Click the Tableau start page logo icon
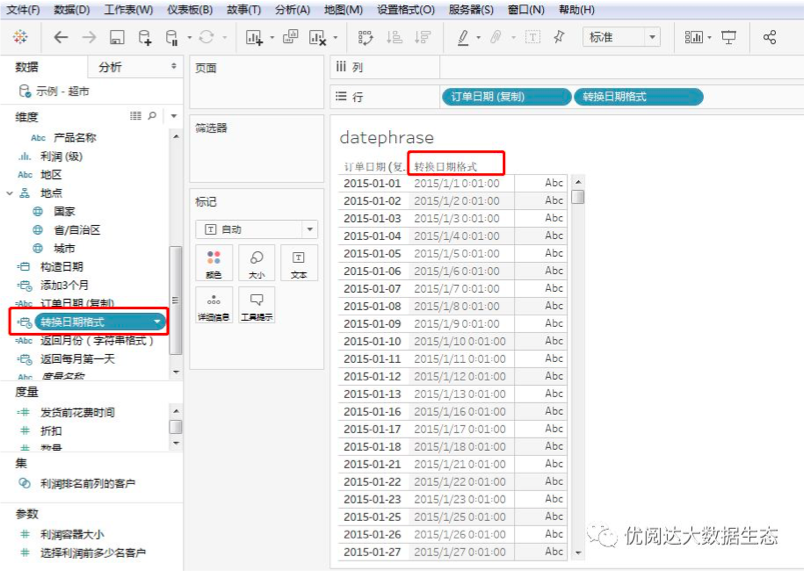This screenshot has width=806, height=574. 20,37
